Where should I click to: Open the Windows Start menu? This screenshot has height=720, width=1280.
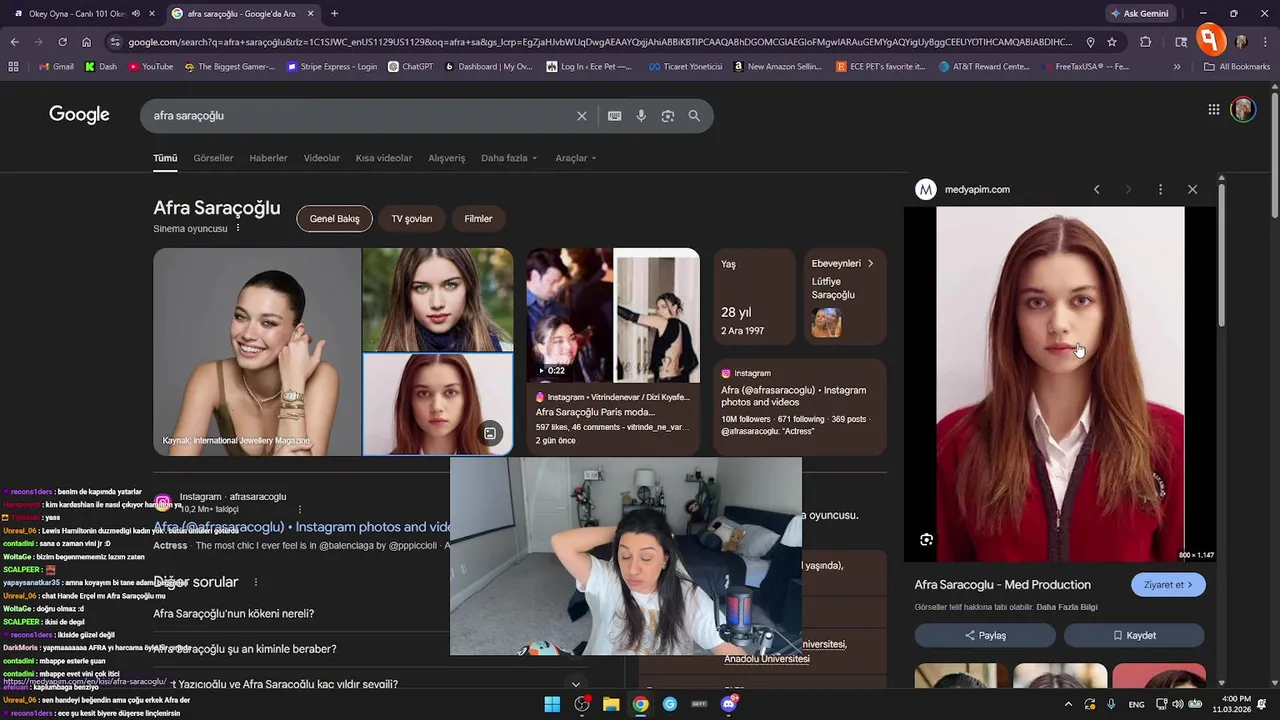(x=552, y=704)
